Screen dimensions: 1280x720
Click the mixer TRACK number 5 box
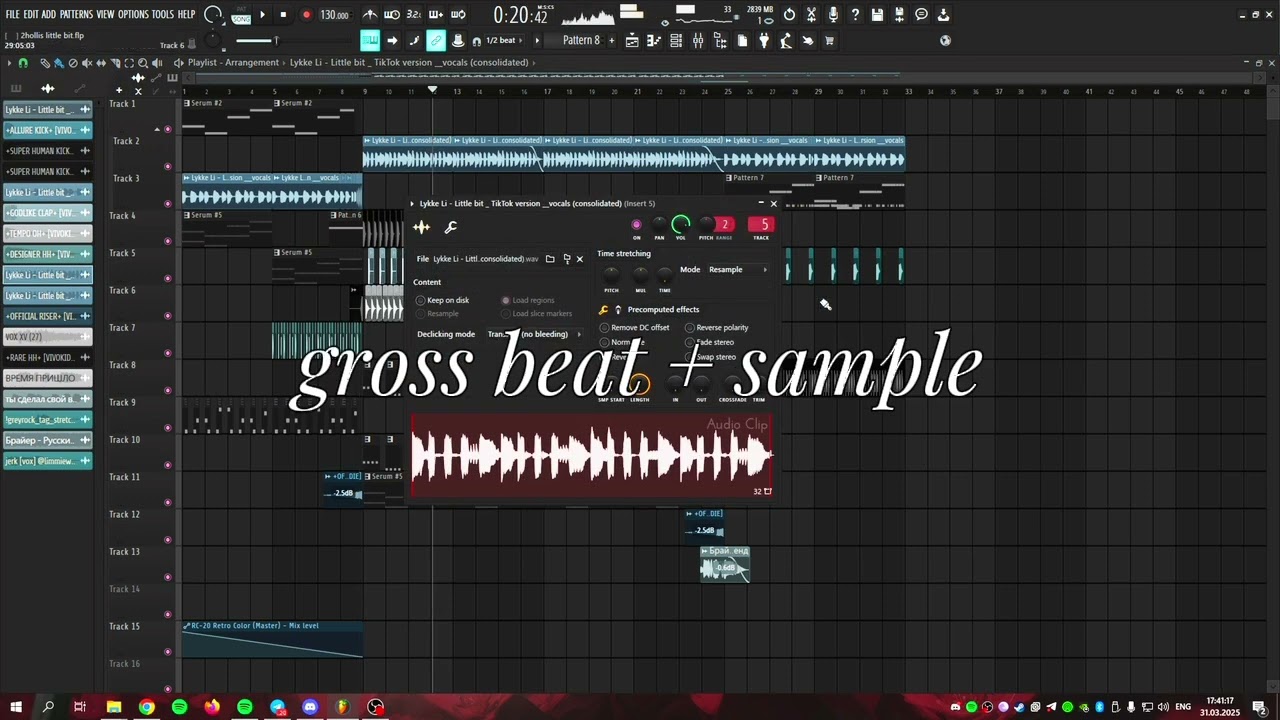761,224
